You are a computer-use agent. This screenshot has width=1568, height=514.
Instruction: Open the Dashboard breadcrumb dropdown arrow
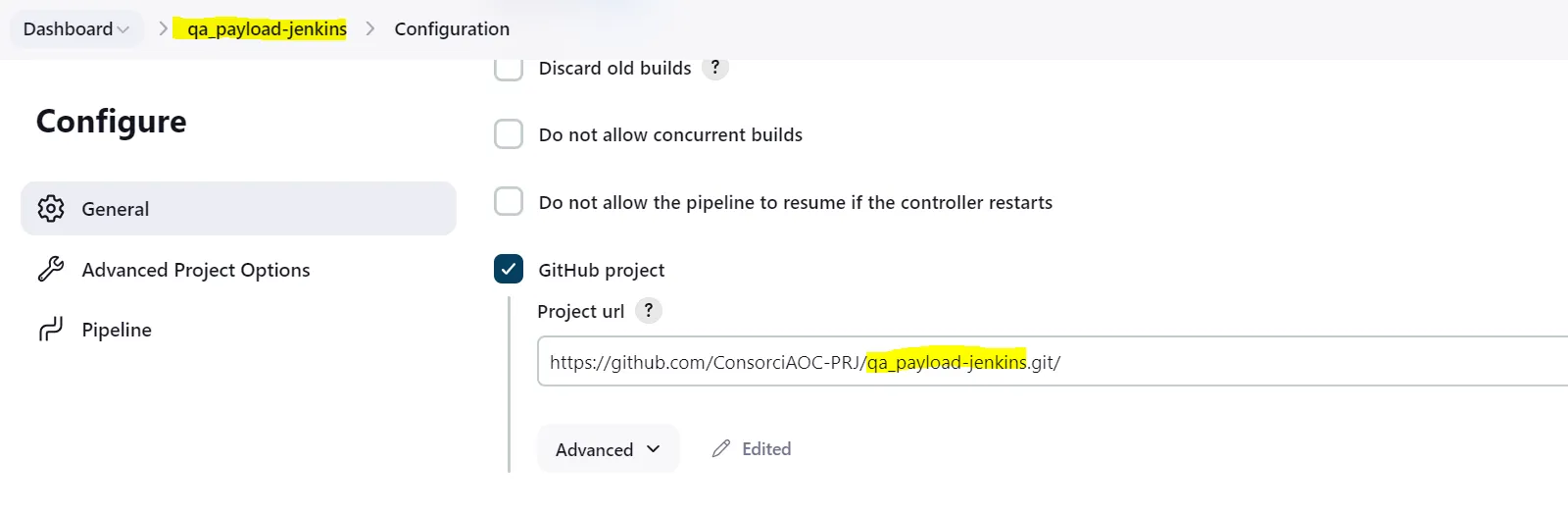point(123,29)
